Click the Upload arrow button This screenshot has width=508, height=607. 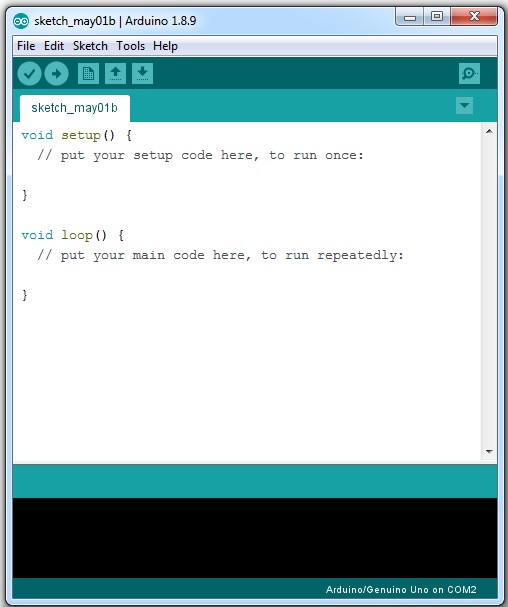57,74
